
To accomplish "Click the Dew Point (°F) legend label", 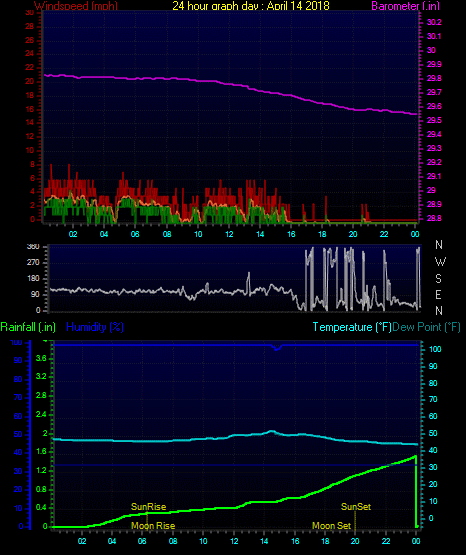I will (x=426, y=327).
